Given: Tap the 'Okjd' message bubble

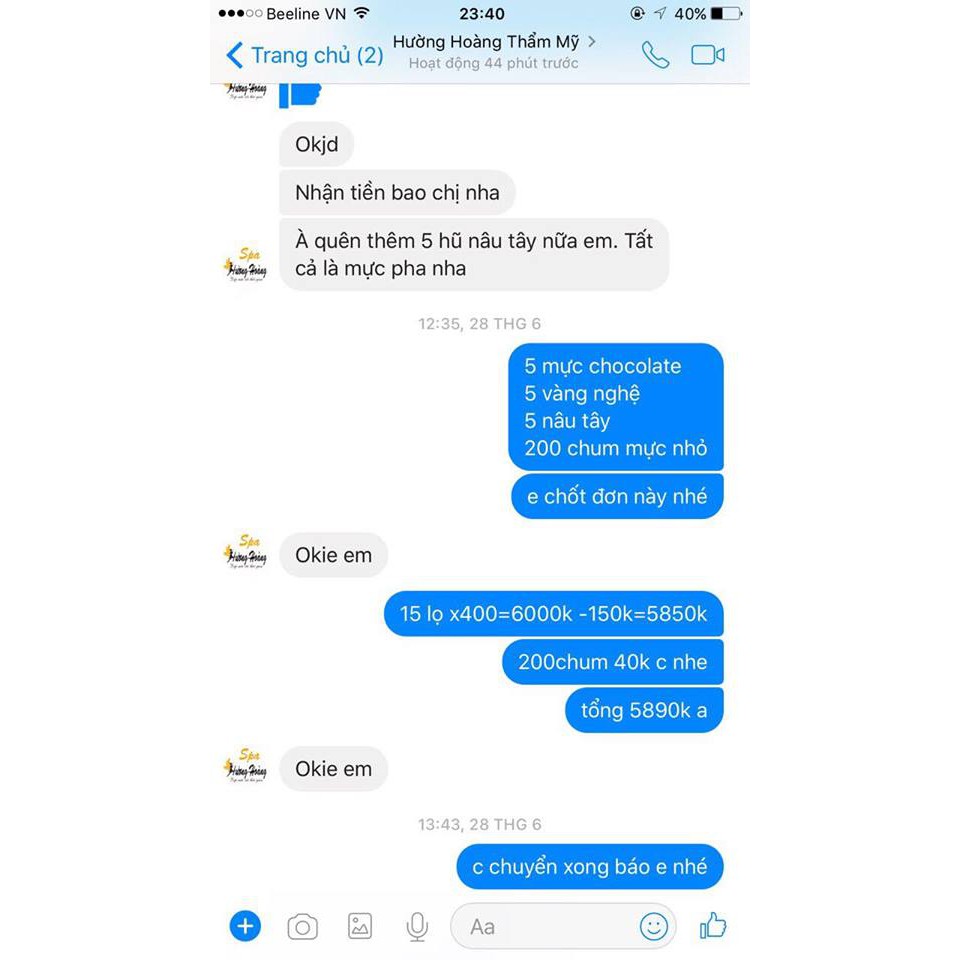Looking at the screenshot, I should click(x=317, y=144).
